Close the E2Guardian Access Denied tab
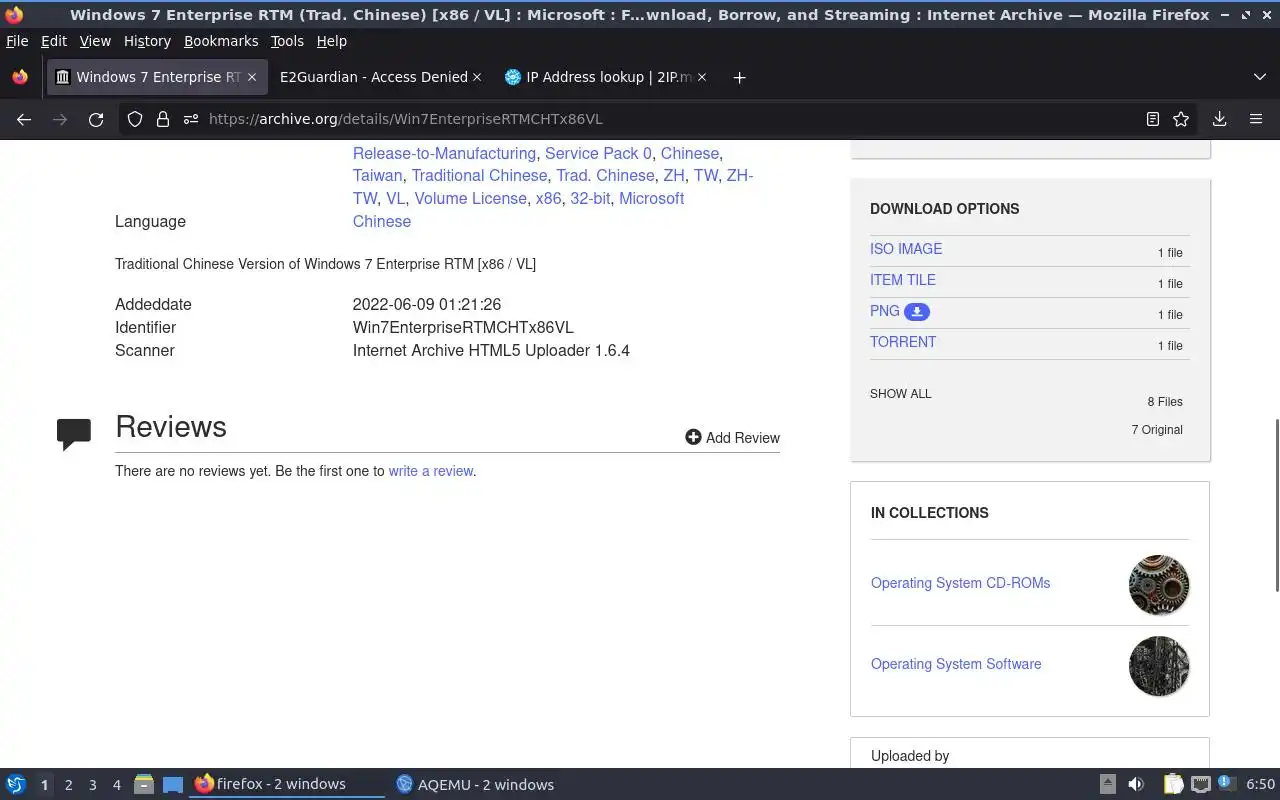This screenshot has height=800, width=1280. point(477,77)
